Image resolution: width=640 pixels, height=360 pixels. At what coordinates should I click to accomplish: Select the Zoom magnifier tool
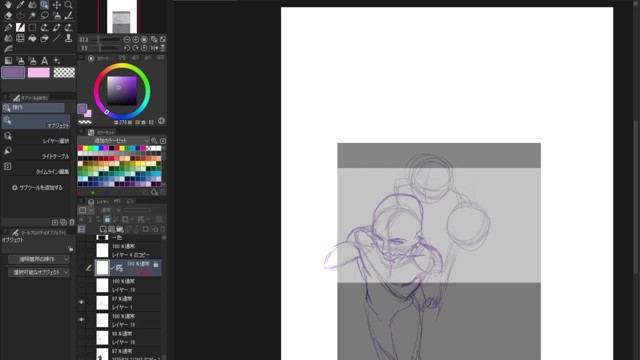point(69,5)
